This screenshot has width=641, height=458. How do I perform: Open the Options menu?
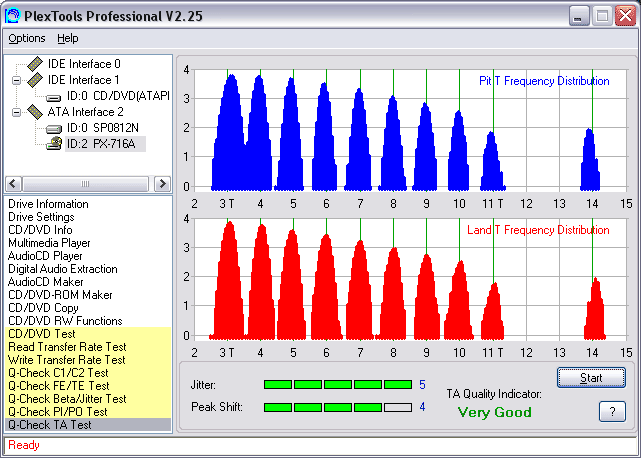27,38
